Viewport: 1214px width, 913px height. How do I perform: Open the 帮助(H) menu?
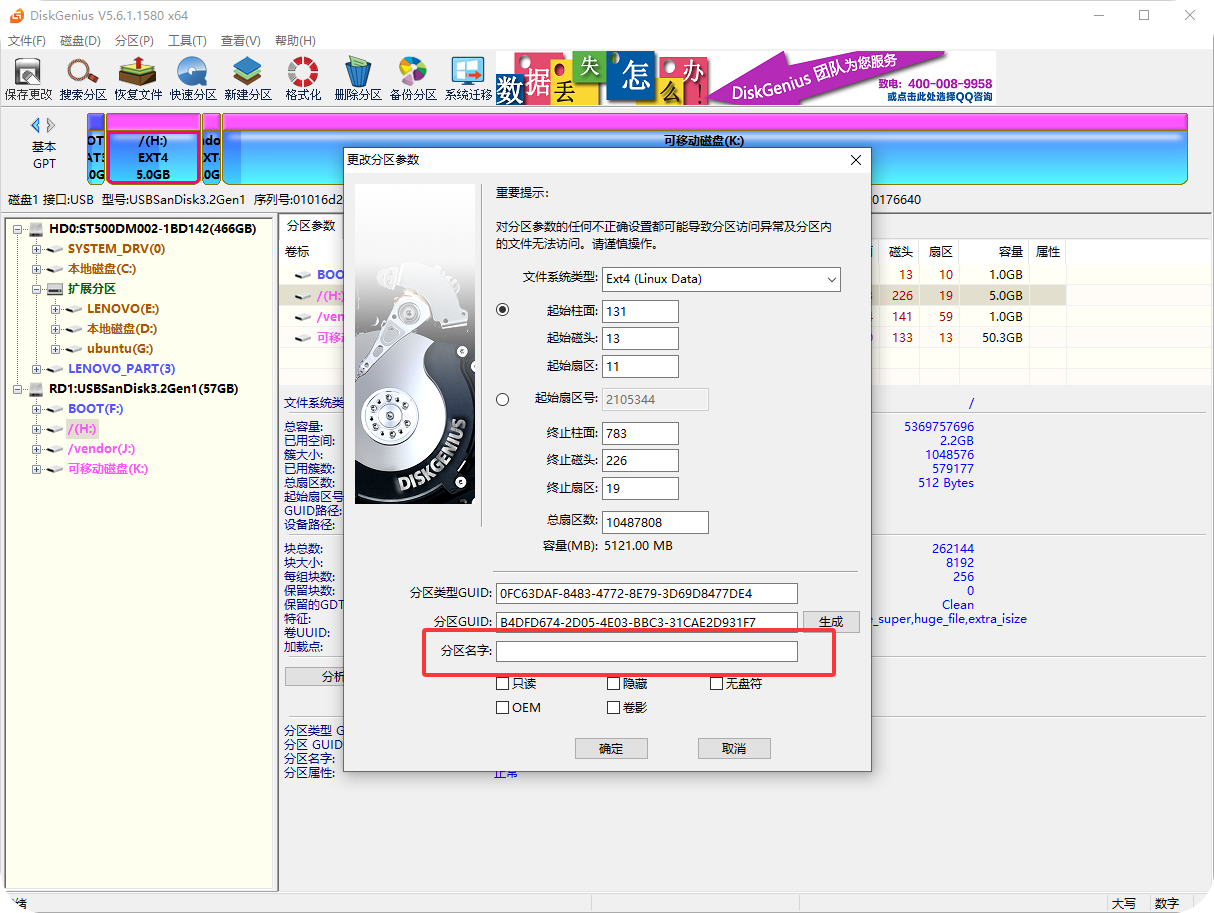pos(294,41)
